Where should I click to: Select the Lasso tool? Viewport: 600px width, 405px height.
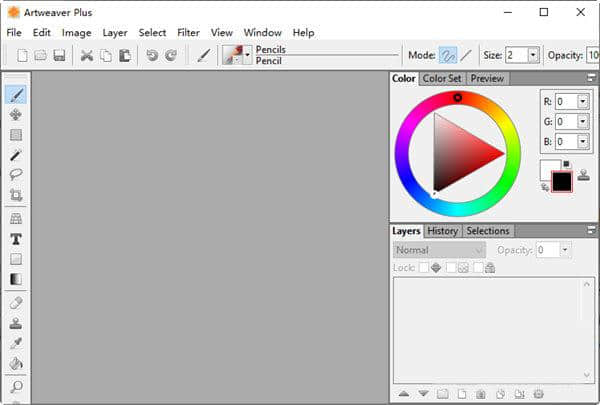16,175
